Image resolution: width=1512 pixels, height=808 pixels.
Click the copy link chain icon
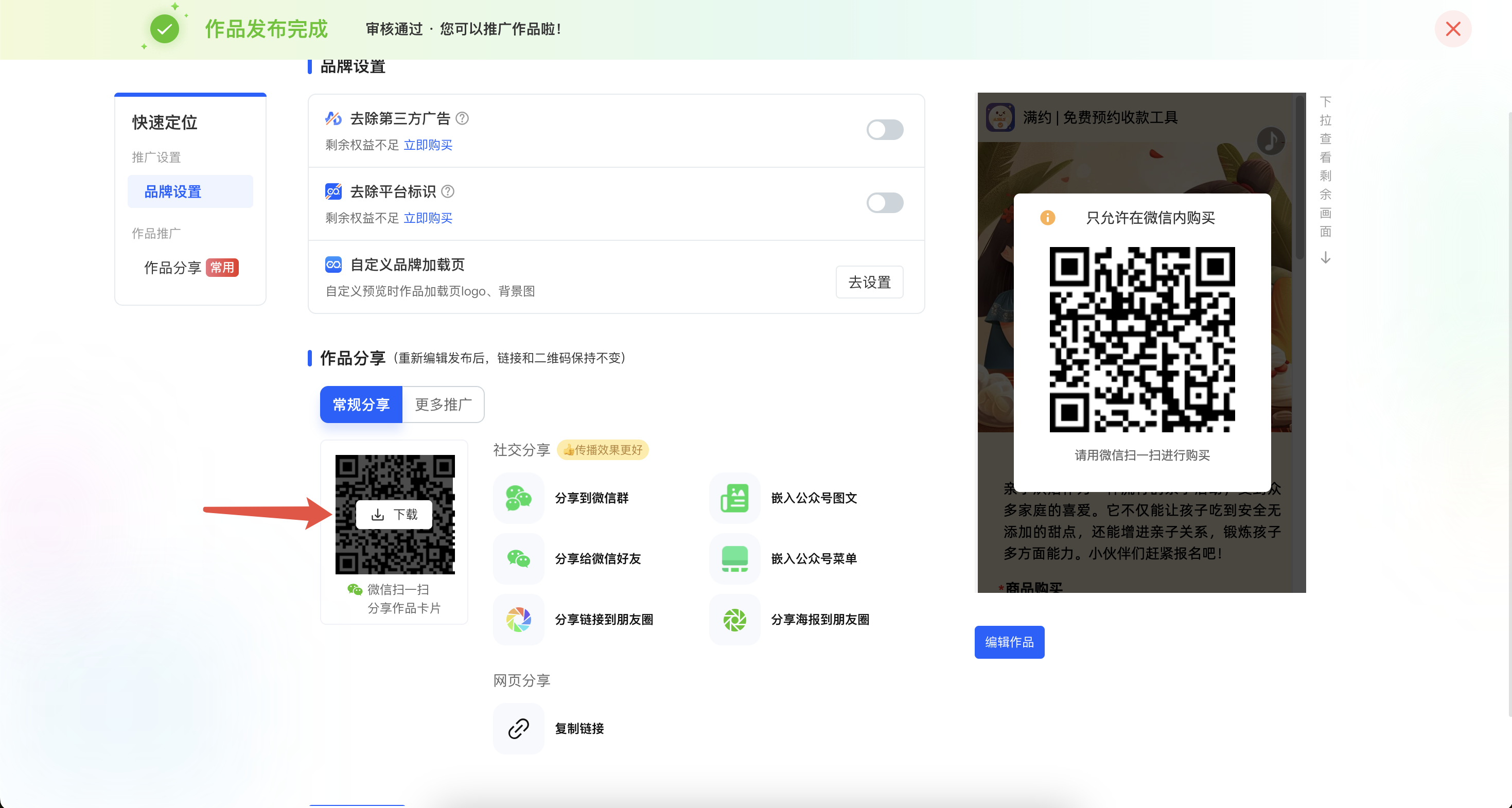tap(518, 729)
